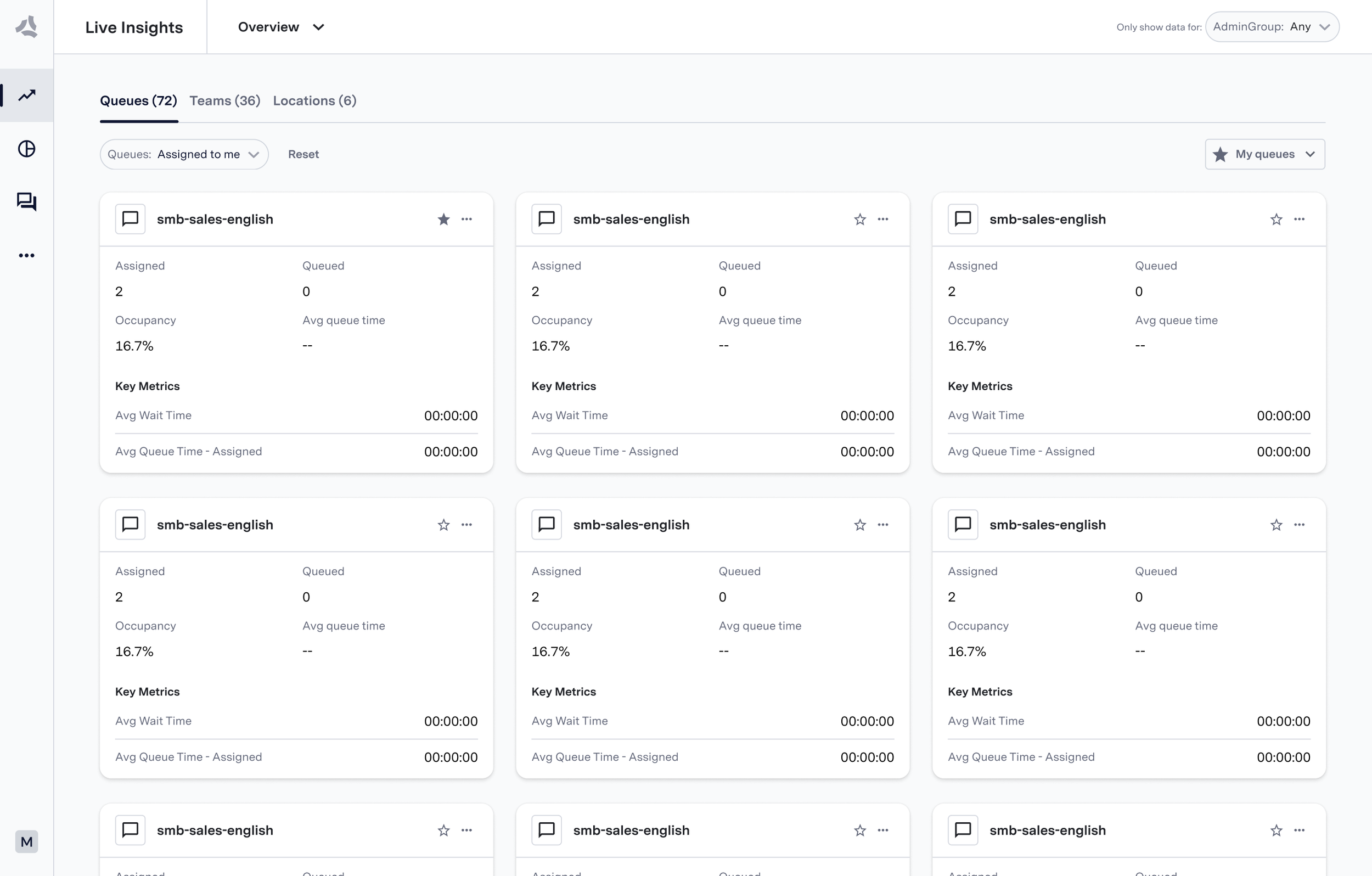Open second-row middle smb-sales-english card title
1372x876 pixels.
click(631, 525)
